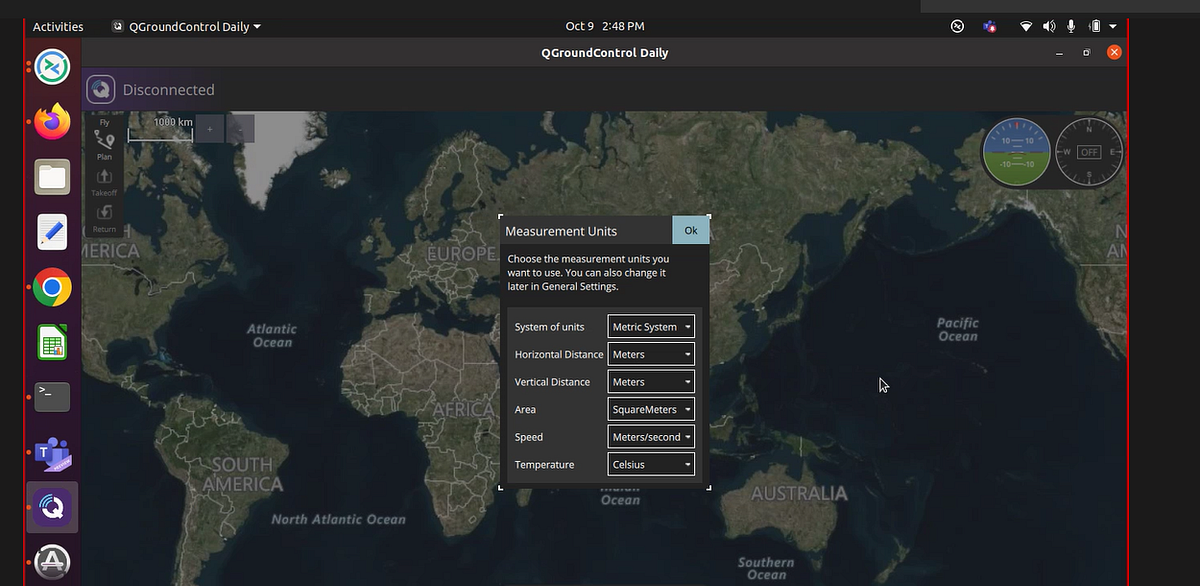Image resolution: width=1200 pixels, height=586 pixels.
Task: Click the microphone status icon
Action: [1071, 27]
